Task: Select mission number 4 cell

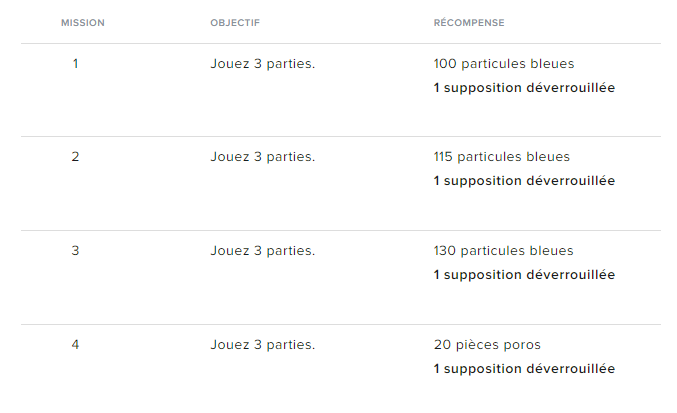Action: (75, 345)
